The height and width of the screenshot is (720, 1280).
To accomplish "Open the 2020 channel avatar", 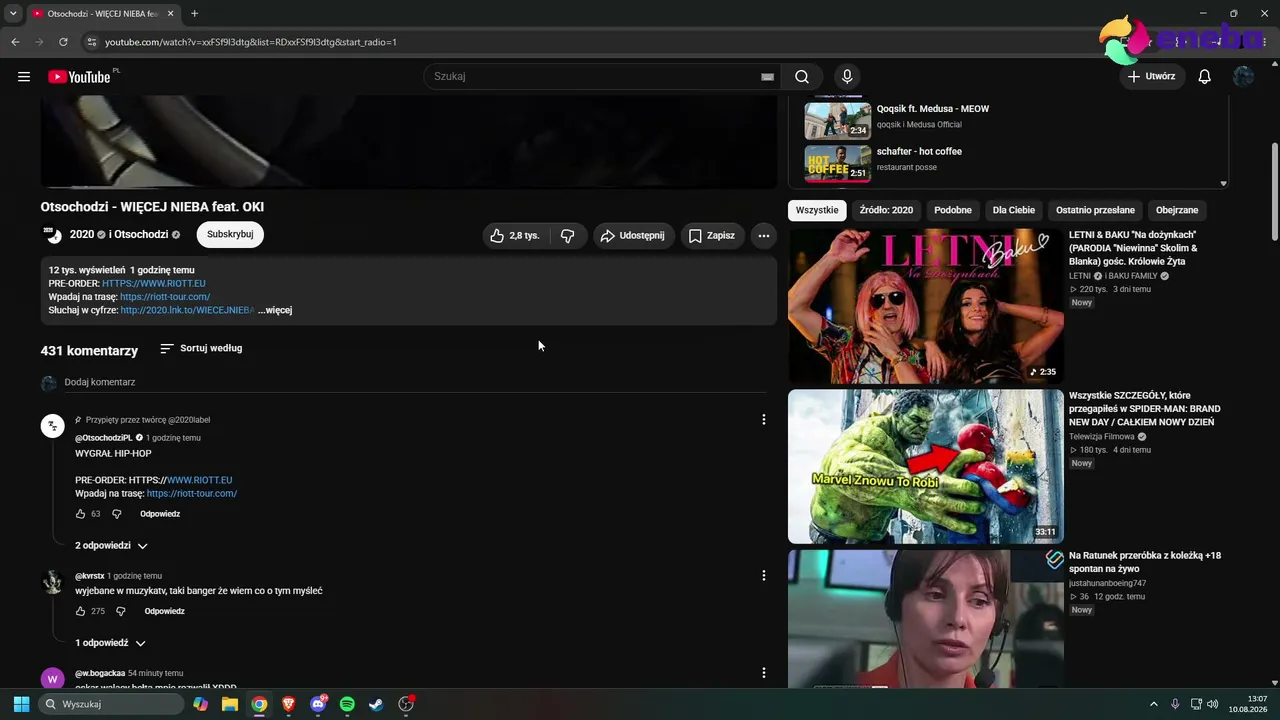I will pyautogui.click(x=52, y=235).
